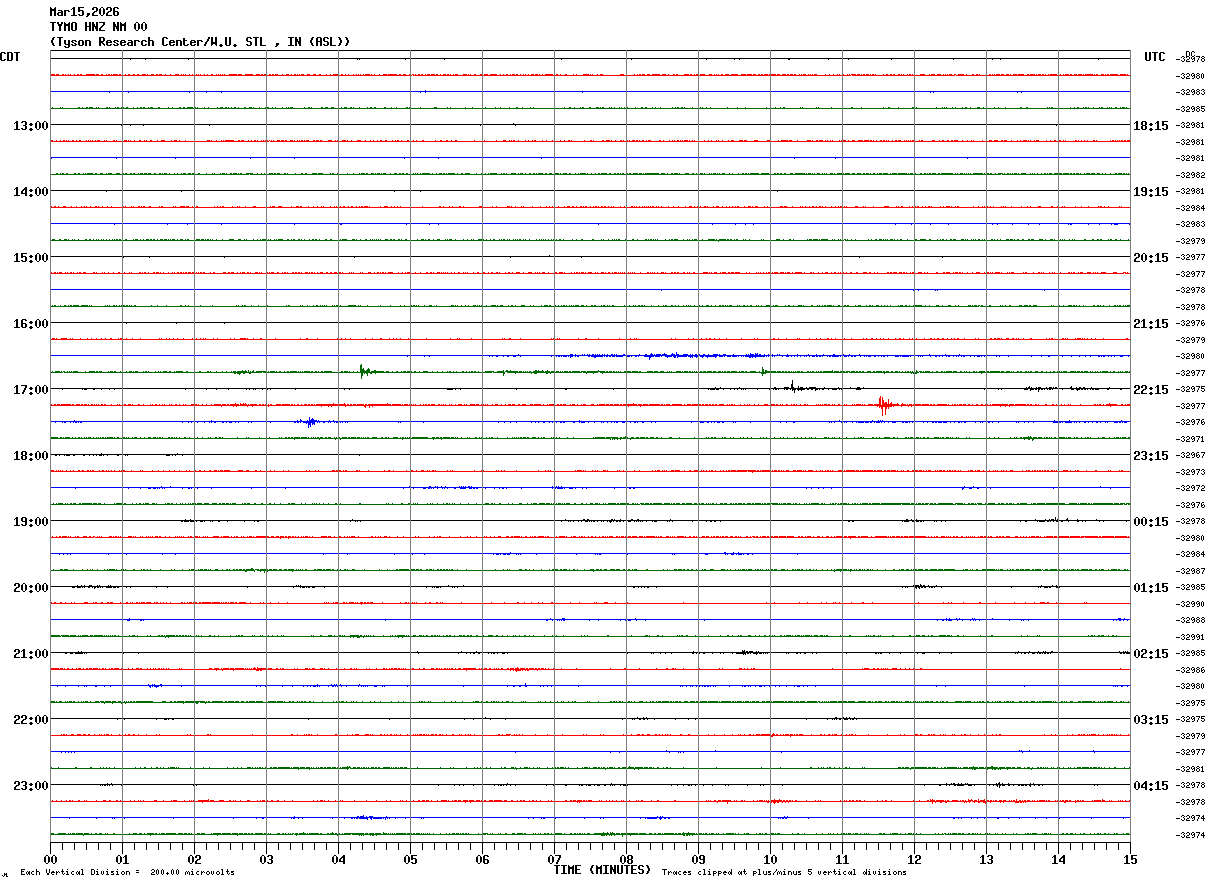This screenshot has width=1210, height=886.
Task: Click minute tick label 06 on bottom axis
Action: click(482, 859)
